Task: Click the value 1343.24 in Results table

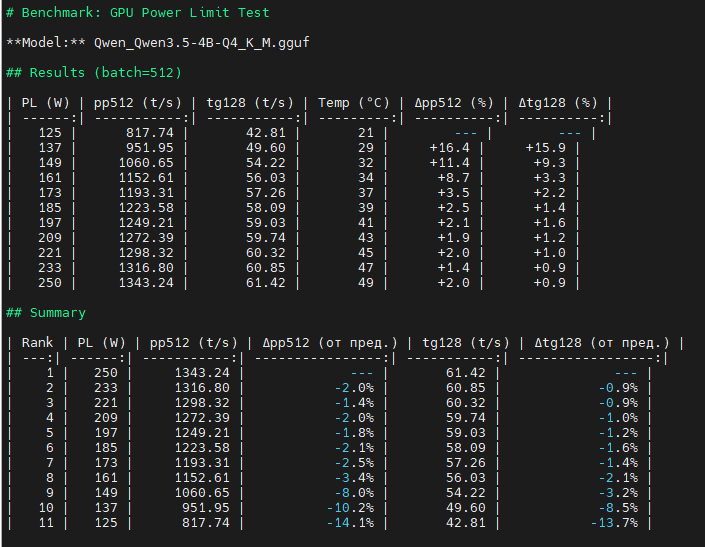Action: coord(146,283)
